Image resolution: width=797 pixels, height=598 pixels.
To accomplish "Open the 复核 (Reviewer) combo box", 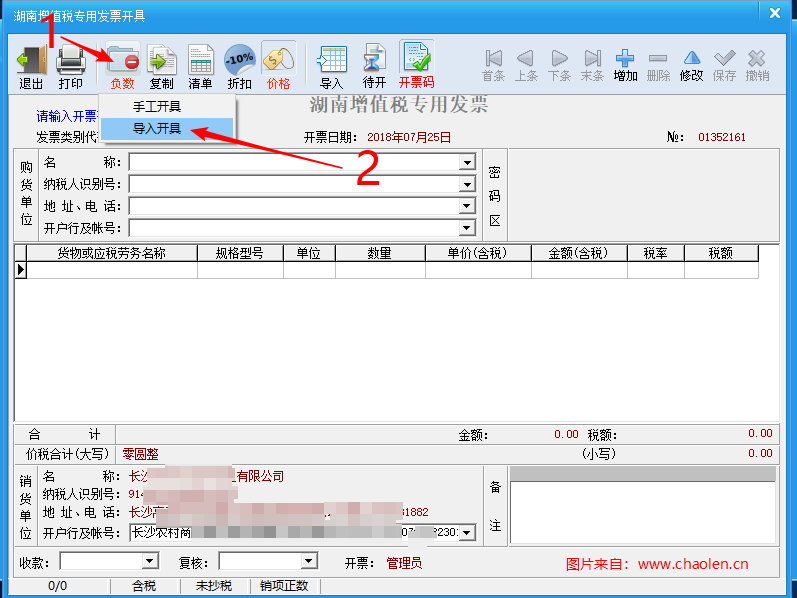I will pos(309,562).
